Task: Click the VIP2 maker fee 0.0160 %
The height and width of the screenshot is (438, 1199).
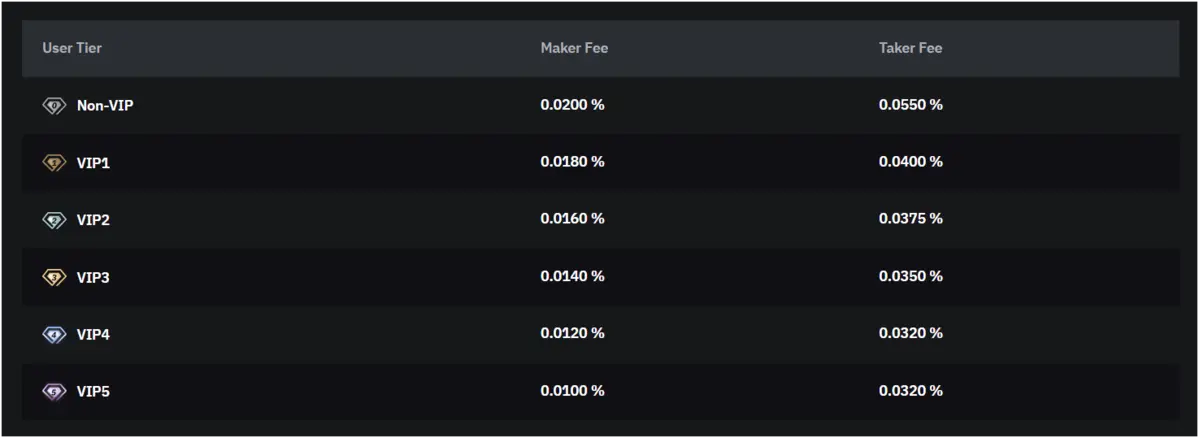Action: click(x=572, y=219)
